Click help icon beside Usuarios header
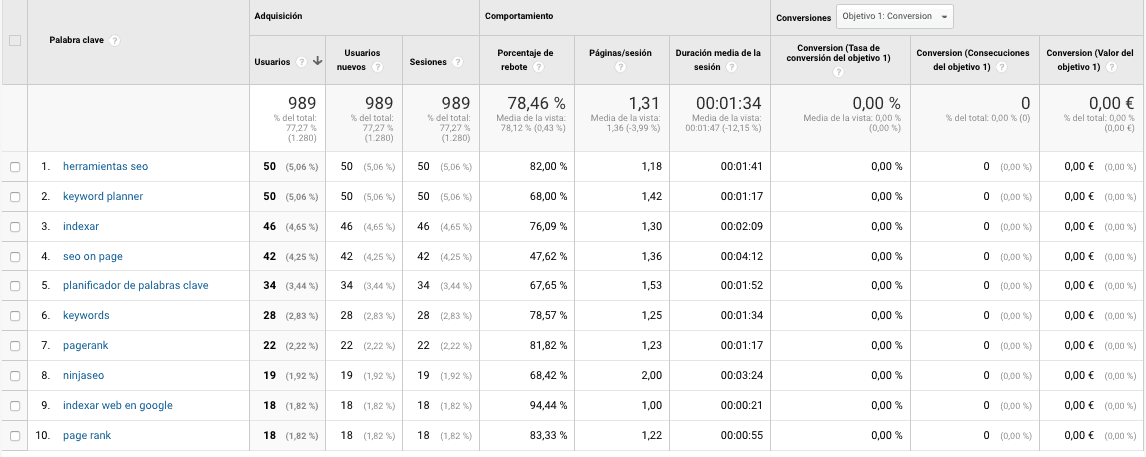 (x=301, y=62)
